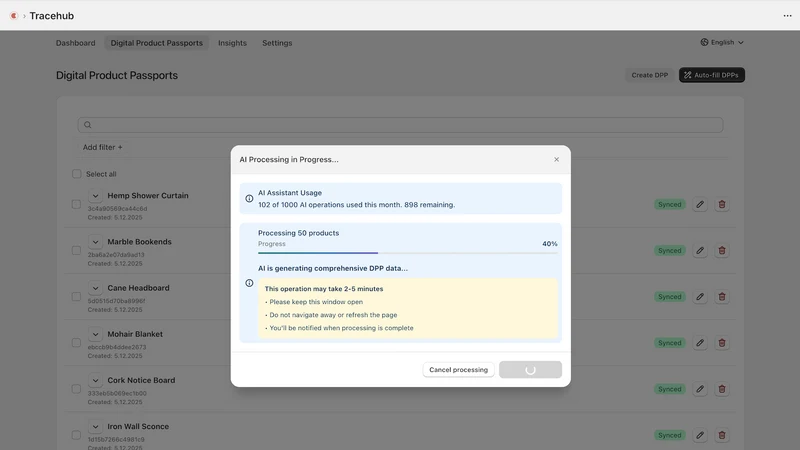
Task: Click the Synced badge for Cork Notice Board
Action: 669,389
